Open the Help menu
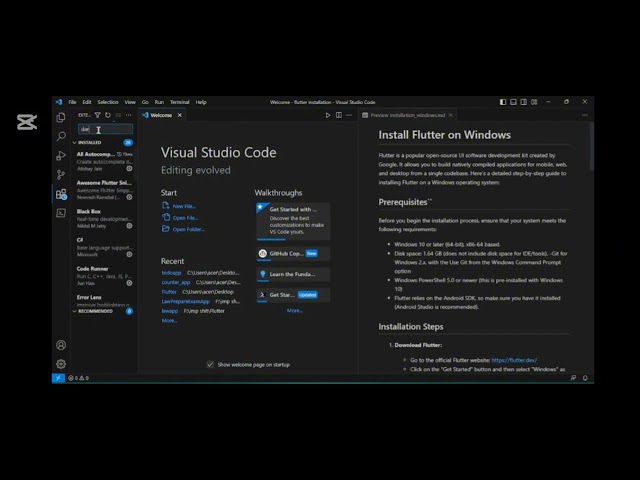Viewport: 640px width, 480px height. click(x=201, y=102)
